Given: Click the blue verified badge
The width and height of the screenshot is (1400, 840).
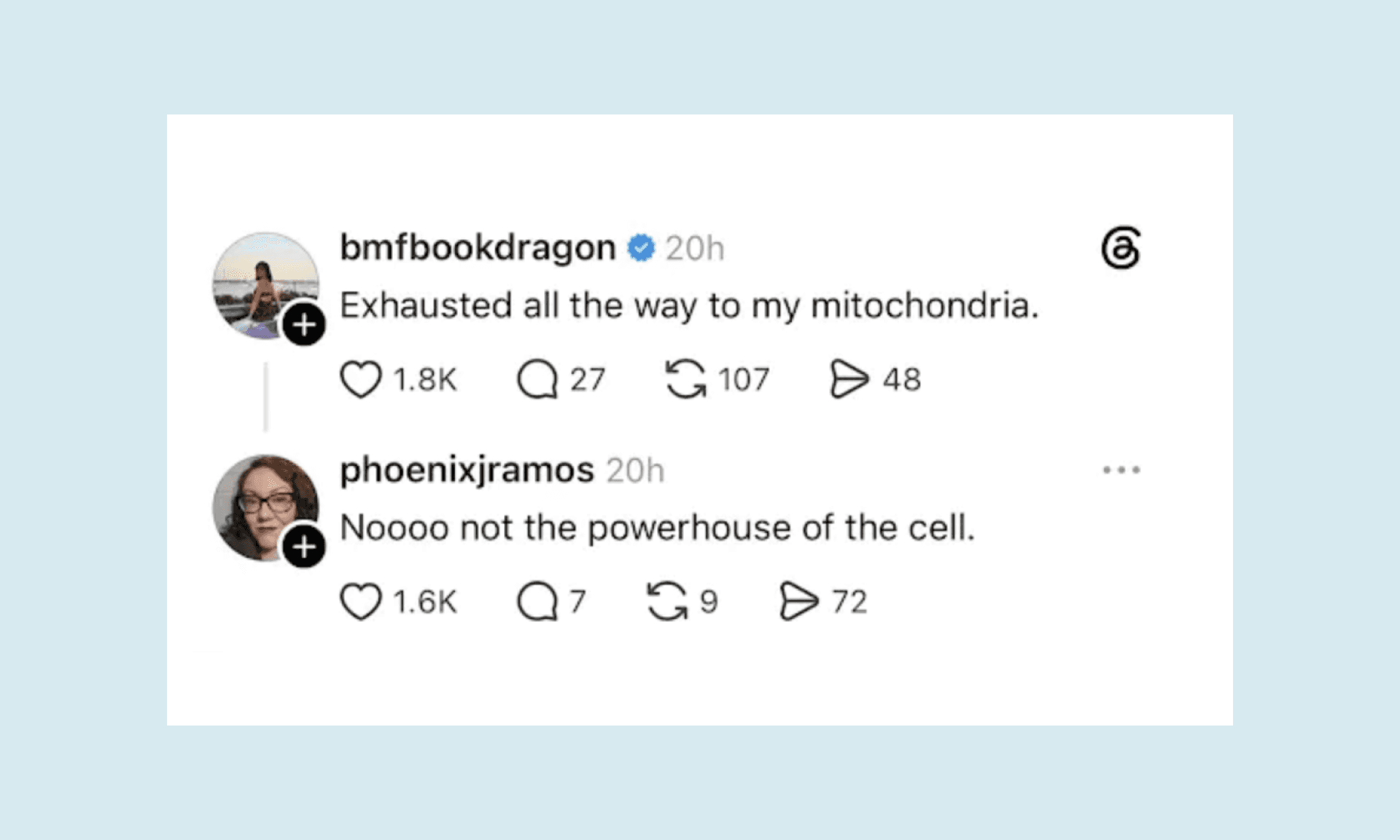Looking at the screenshot, I should [x=642, y=248].
